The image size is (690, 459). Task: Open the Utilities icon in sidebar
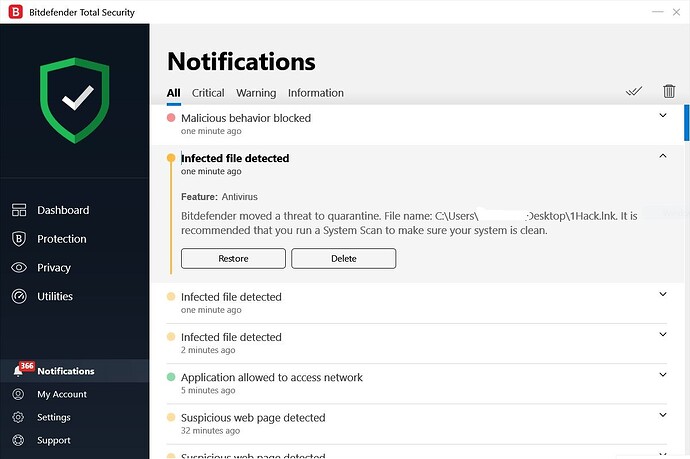click(19, 297)
